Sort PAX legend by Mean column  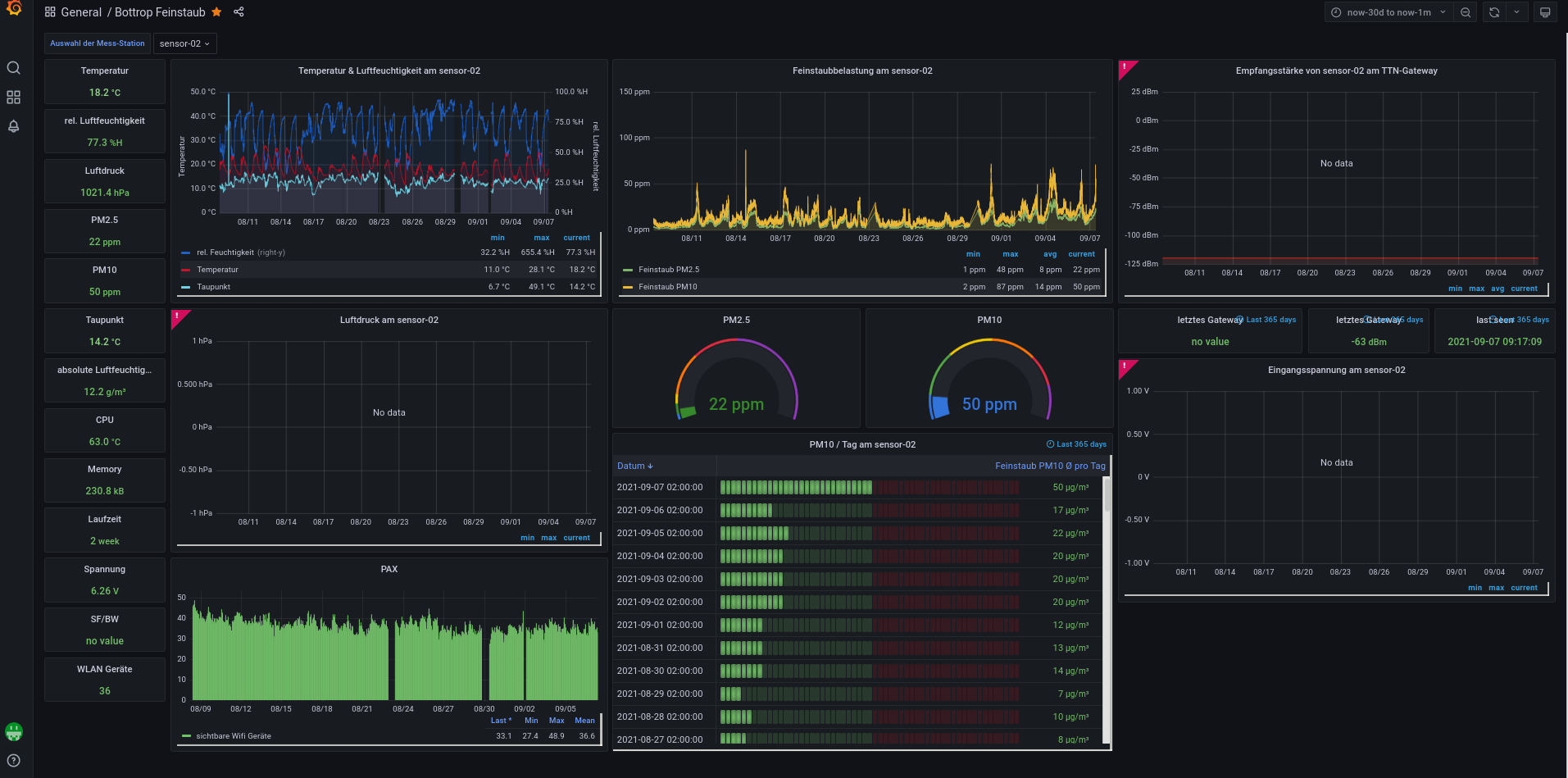coord(584,721)
